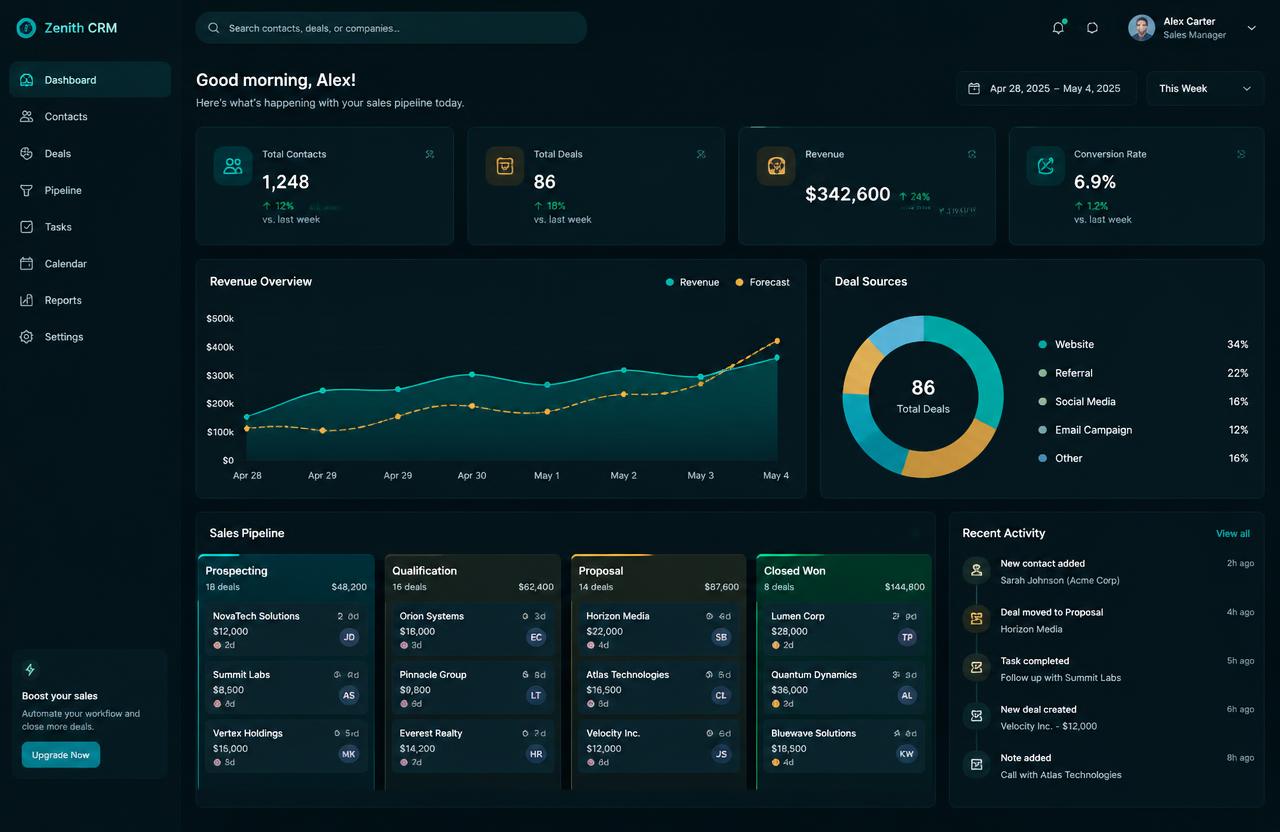1280x832 pixels.
Task: Click the search contacts input field
Action: point(391,28)
